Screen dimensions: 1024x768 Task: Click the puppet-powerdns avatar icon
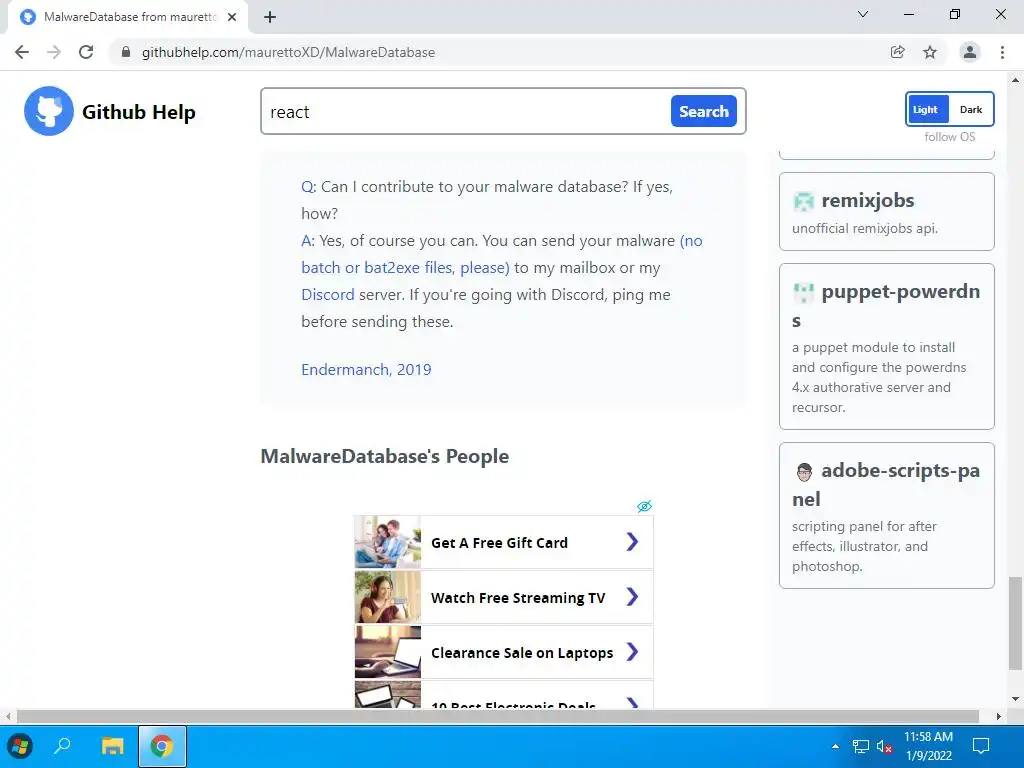803,293
